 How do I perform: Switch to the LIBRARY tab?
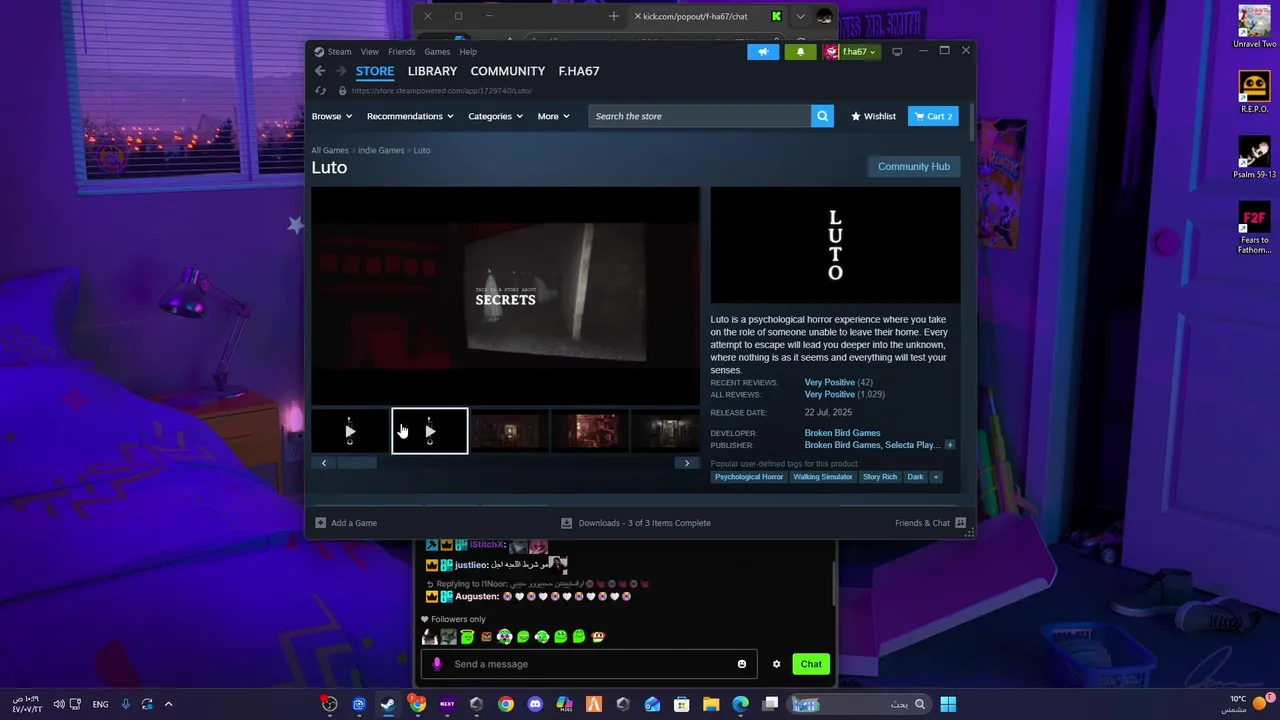[x=432, y=71]
